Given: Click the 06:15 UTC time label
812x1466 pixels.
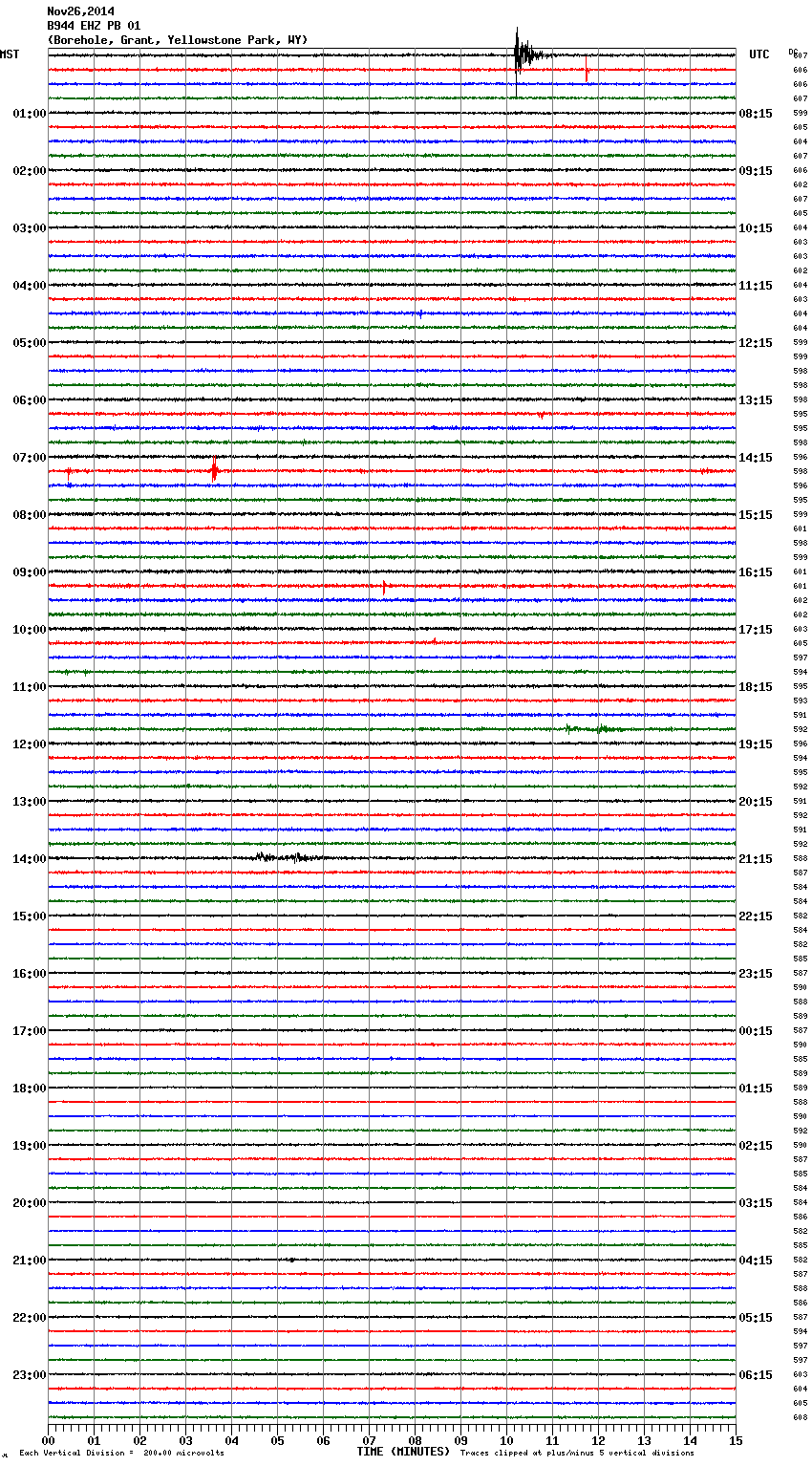Looking at the screenshot, I should point(756,1375).
